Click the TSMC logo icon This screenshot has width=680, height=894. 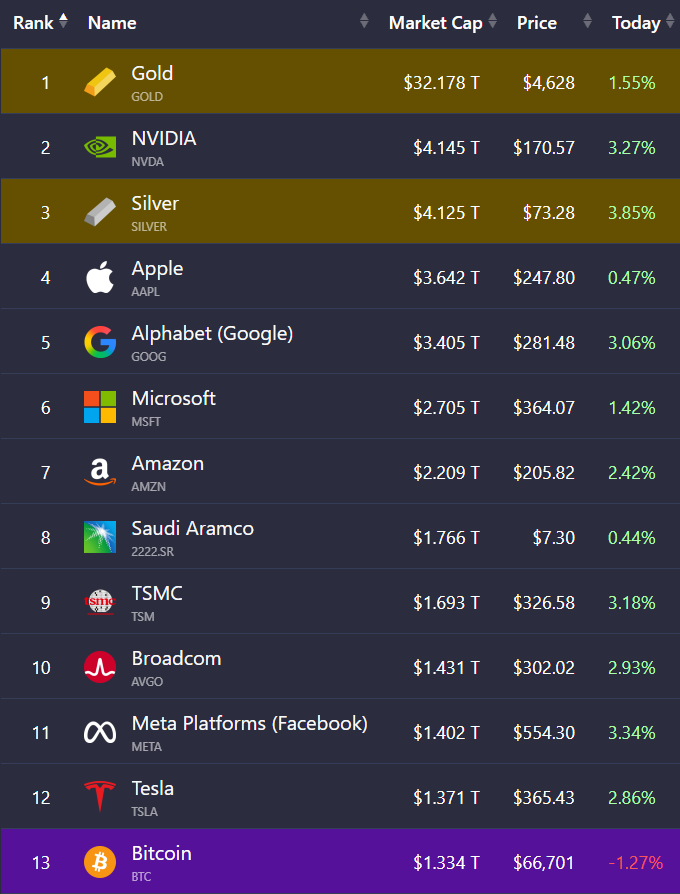[x=100, y=602]
